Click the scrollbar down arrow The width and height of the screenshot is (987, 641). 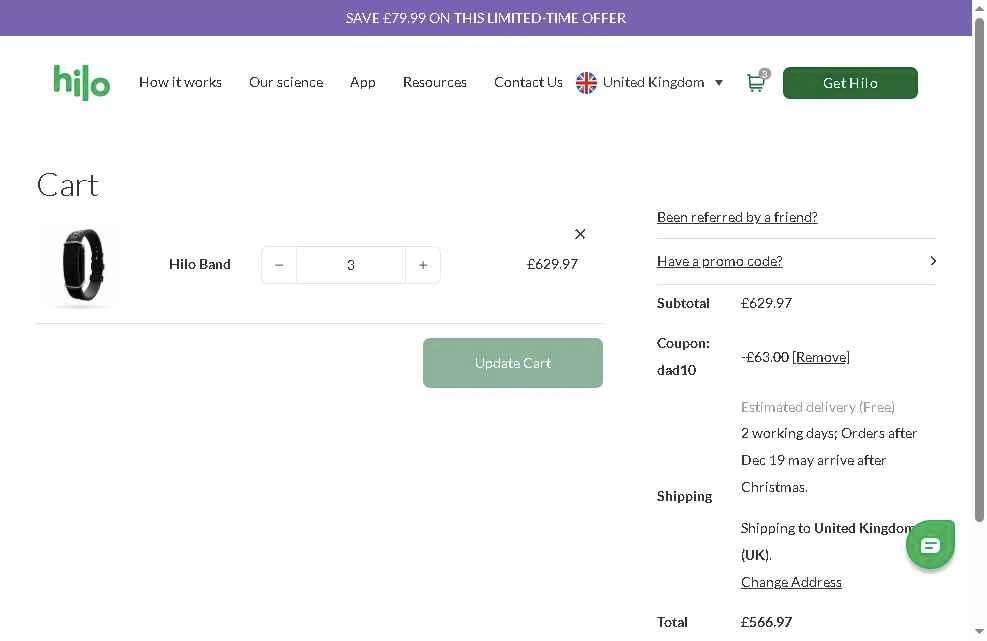(979, 632)
